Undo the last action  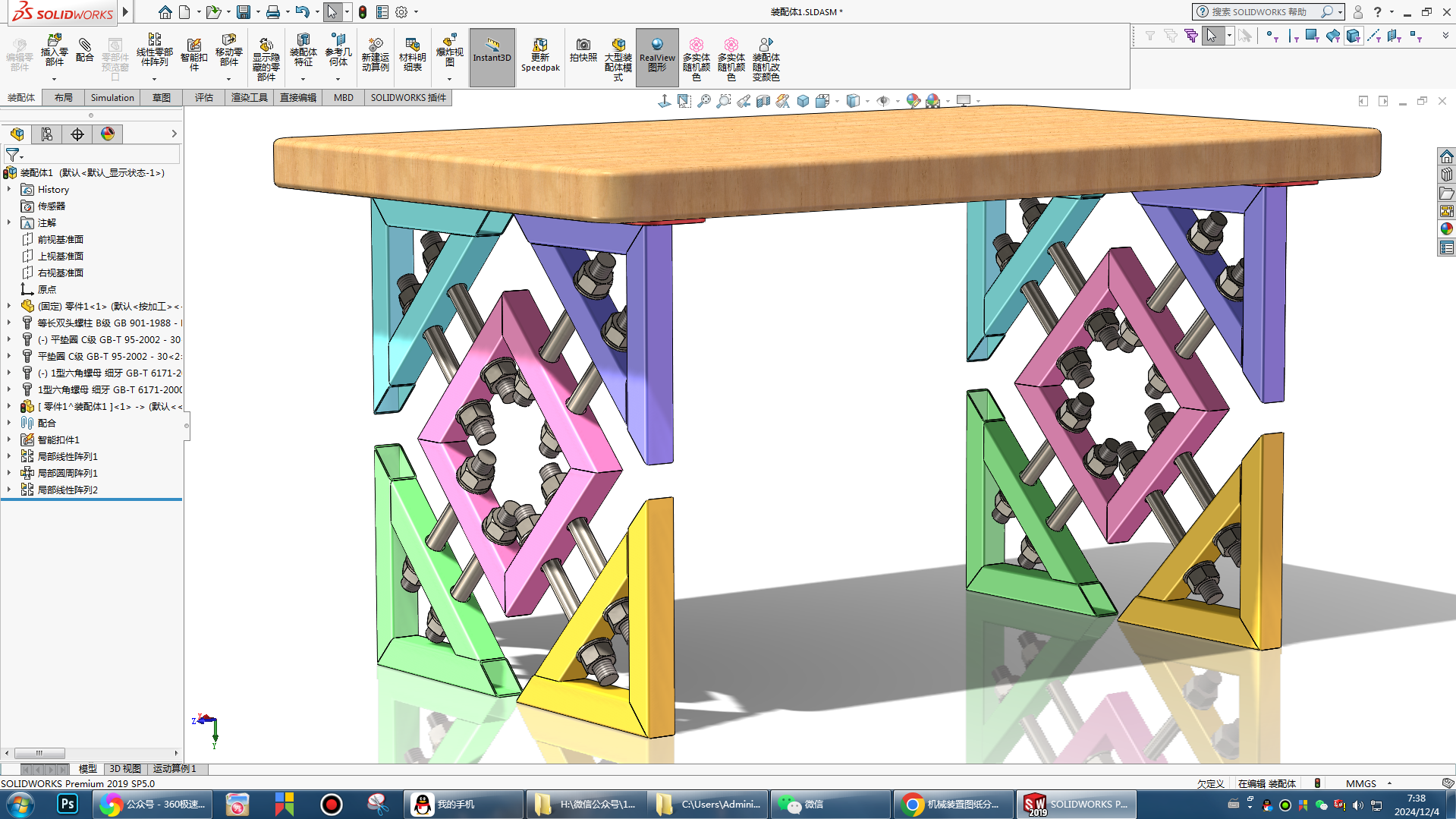click(303, 12)
